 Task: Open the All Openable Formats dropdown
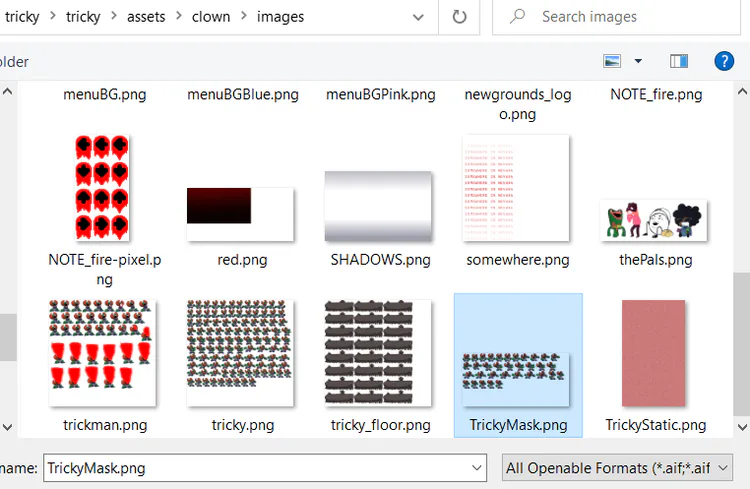(617, 468)
